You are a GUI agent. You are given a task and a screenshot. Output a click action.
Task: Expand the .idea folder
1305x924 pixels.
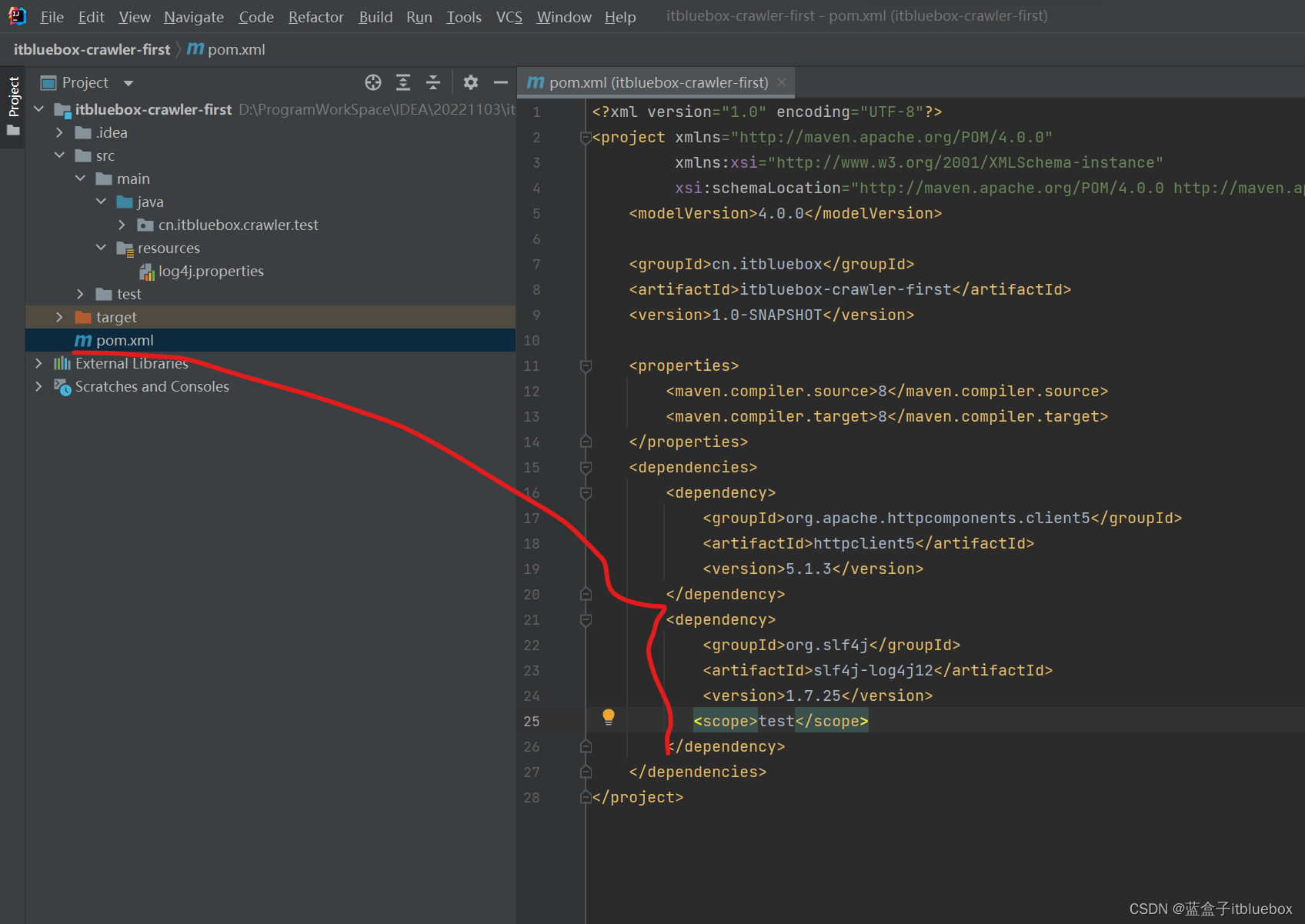60,132
